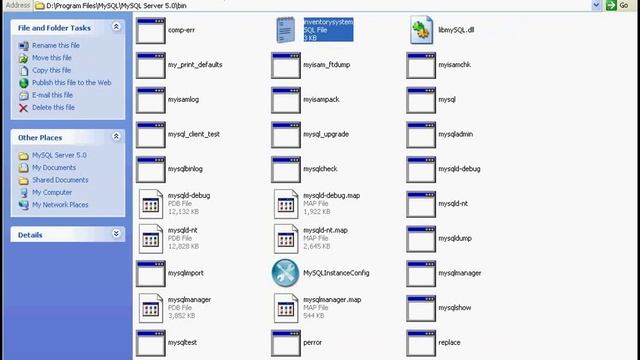The width and height of the screenshot is (640, 360).
Task: Select the mysqld-debug PDB file icon
Action: coord(151,204)
